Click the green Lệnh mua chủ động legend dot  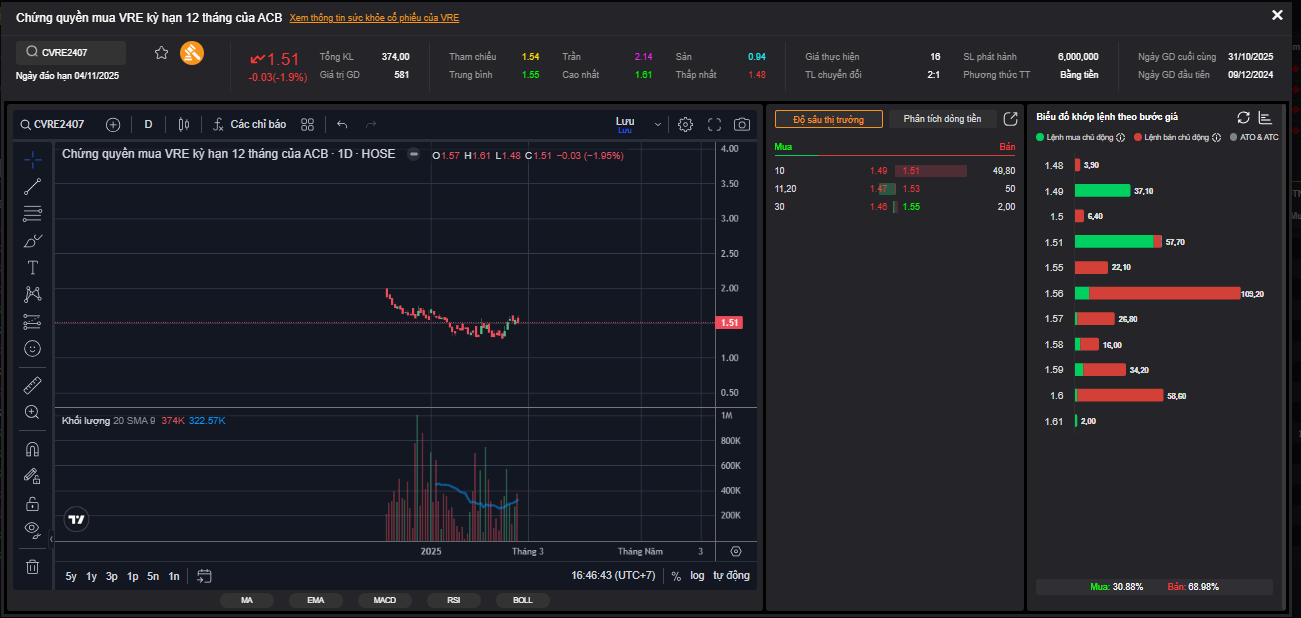tap(1040, 137)
